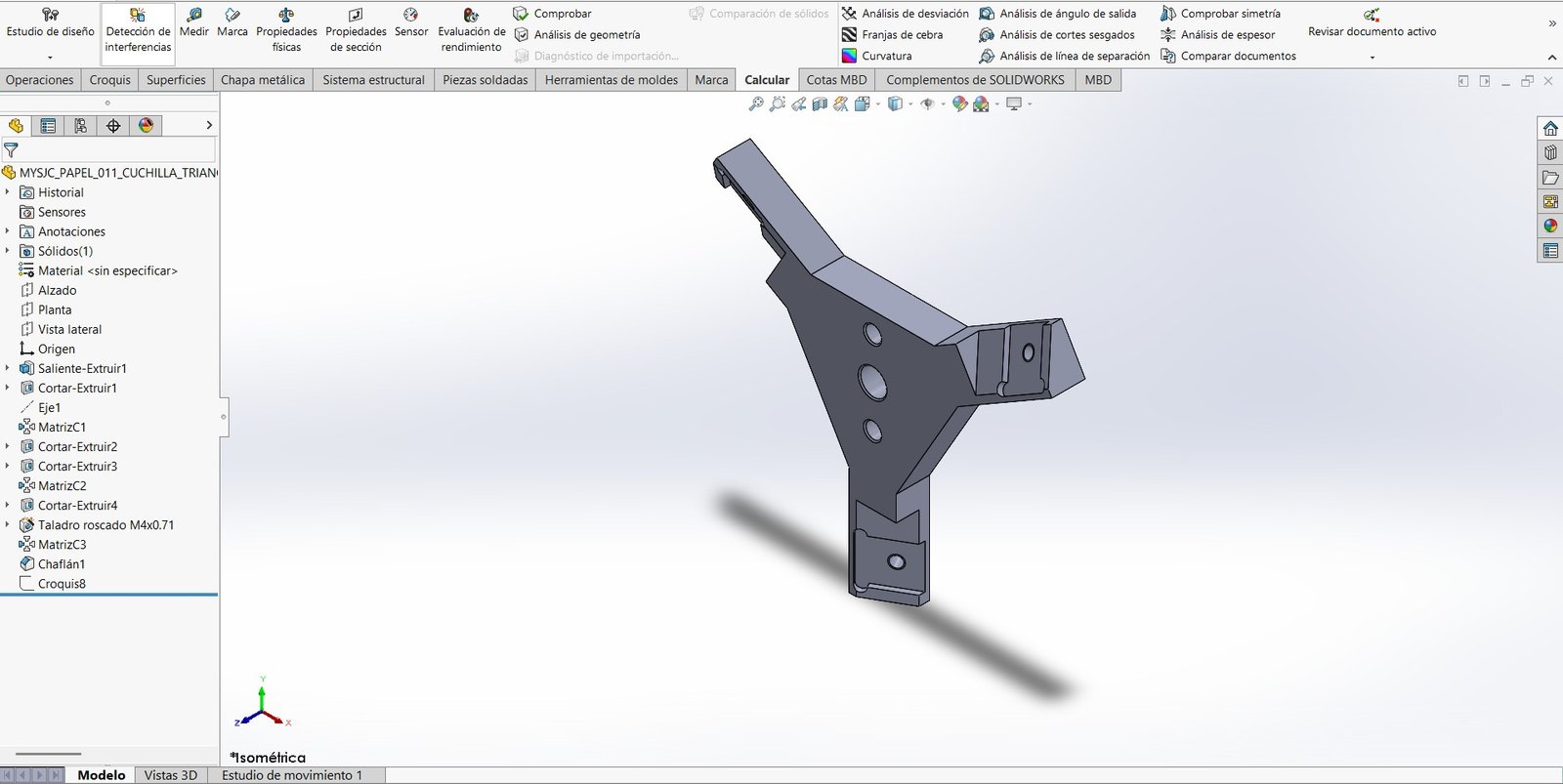The width and height of the screenshot is (1563, 784).
Task: Open the ConfigurationManager panel tab
Action: coord(80,125)
